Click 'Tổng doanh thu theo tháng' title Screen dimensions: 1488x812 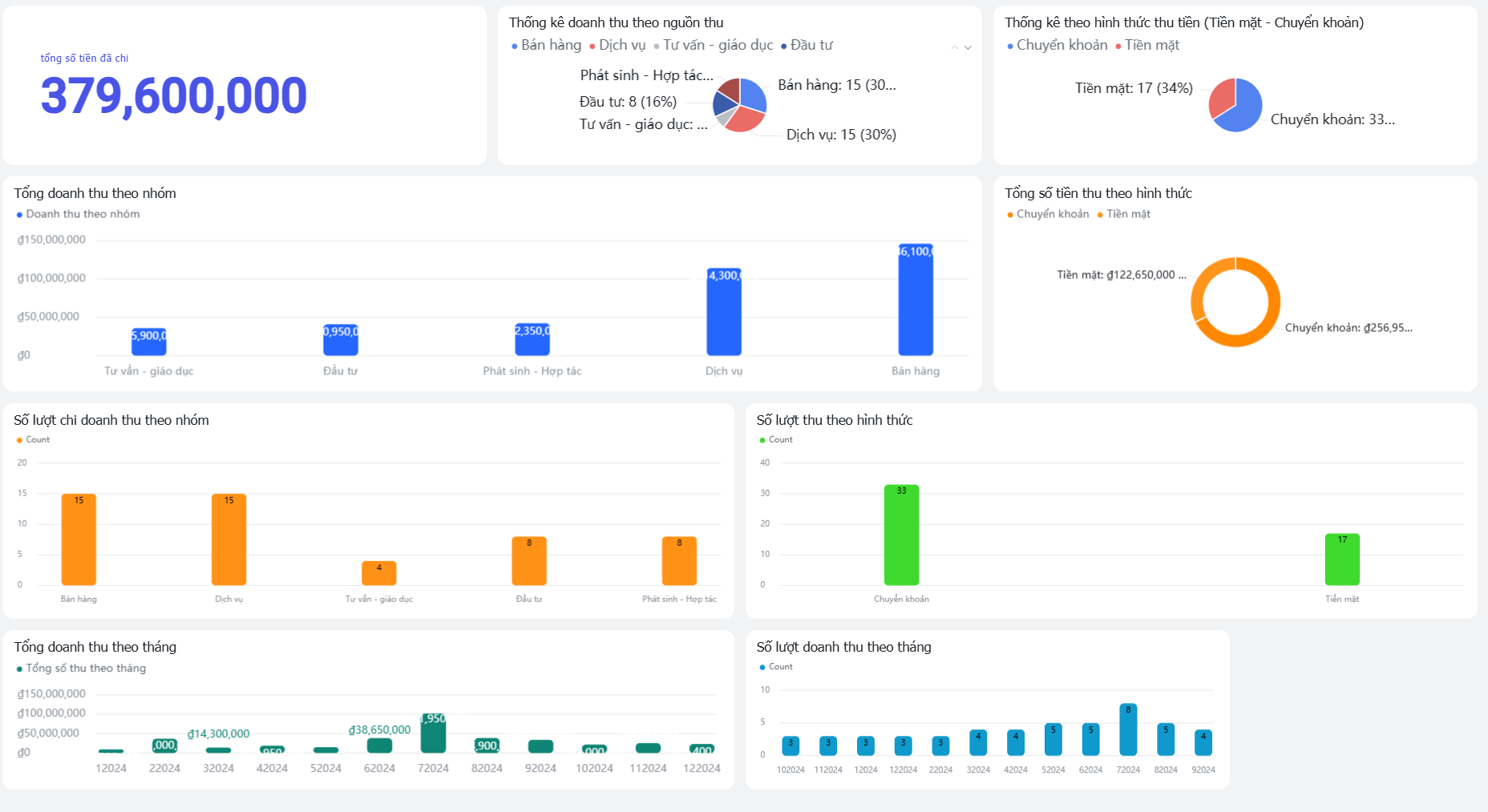tap(95, 647)
